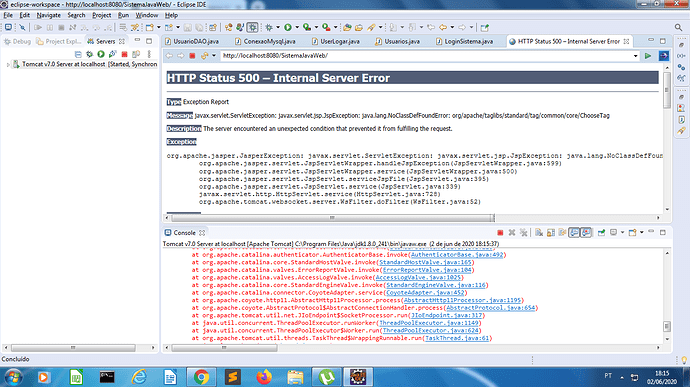Go forward in the internal web browser
This screenshot has height=387, width=690.
click(x=180, y=56)
